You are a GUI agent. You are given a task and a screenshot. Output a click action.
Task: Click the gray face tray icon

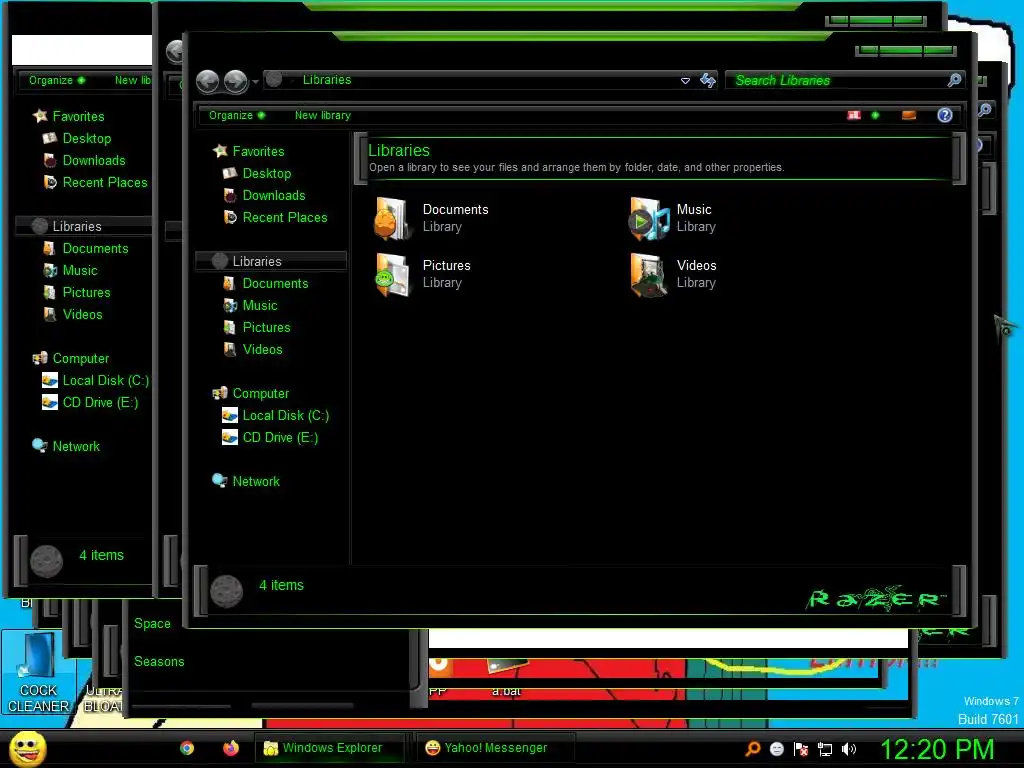(x=776, y=749)
